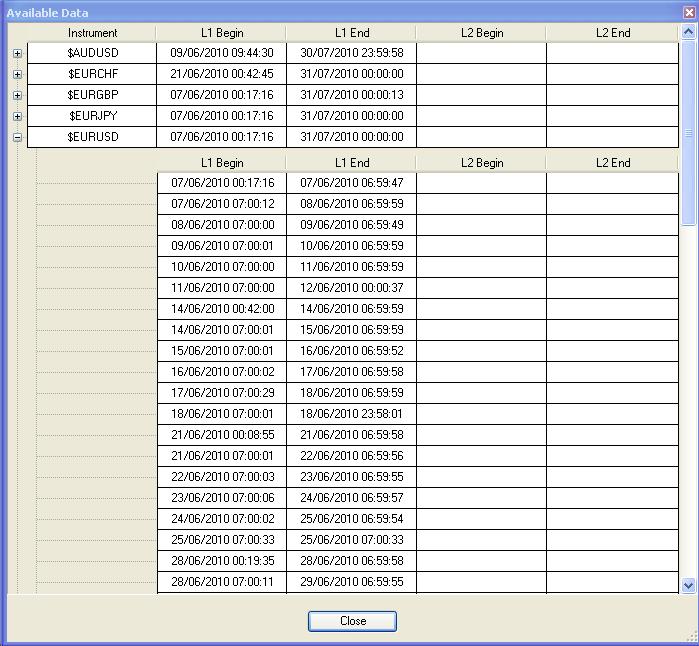Click the 24/06/2010 06:59:57 cell
Viewport: 699px width, 646px height.
pyautogui.click(x=352, y=498)
